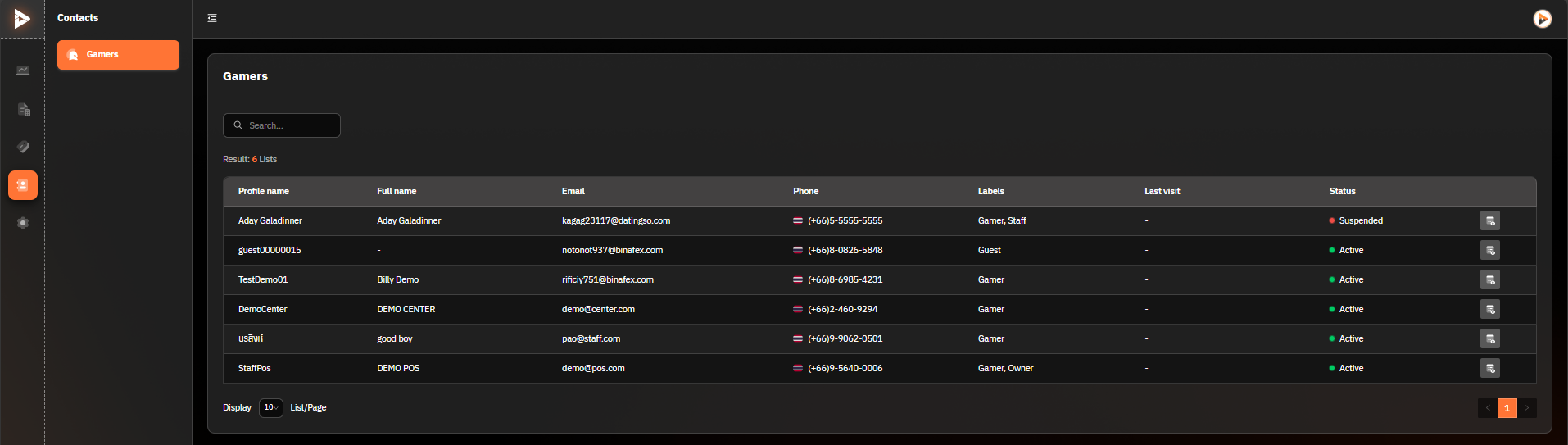
Task: Click the Contacts sidebar heading
Action: coord(78,18)
